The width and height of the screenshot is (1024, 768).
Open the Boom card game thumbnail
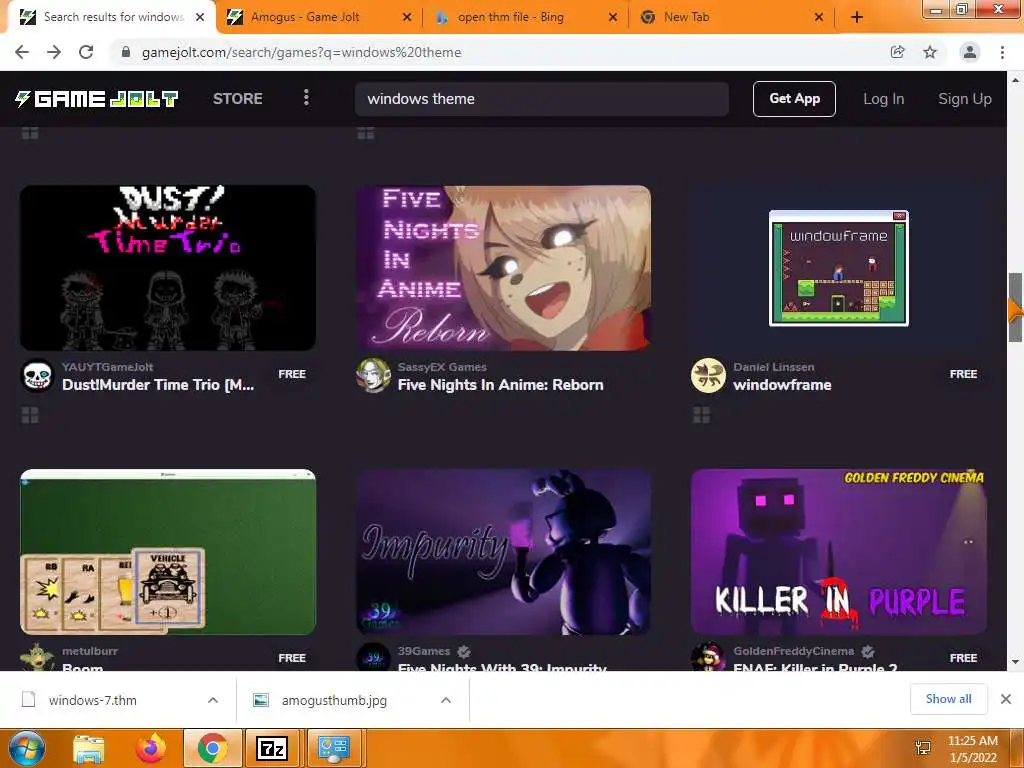[x=168, y=552]
